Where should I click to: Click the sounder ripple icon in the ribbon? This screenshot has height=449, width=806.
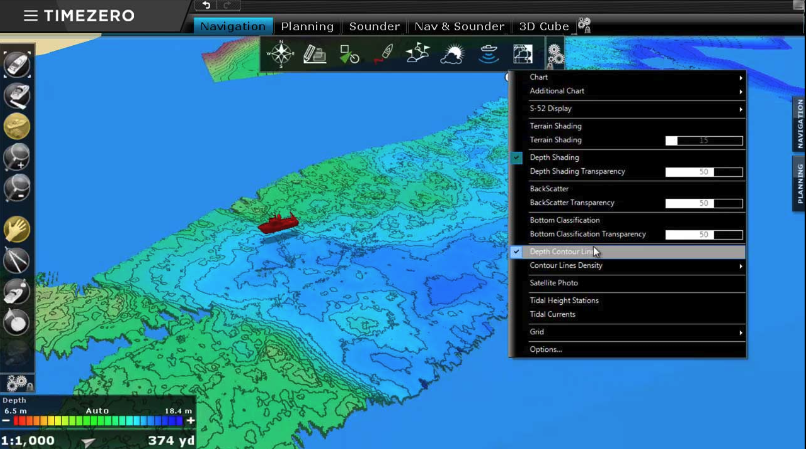[x=488, y=54]
